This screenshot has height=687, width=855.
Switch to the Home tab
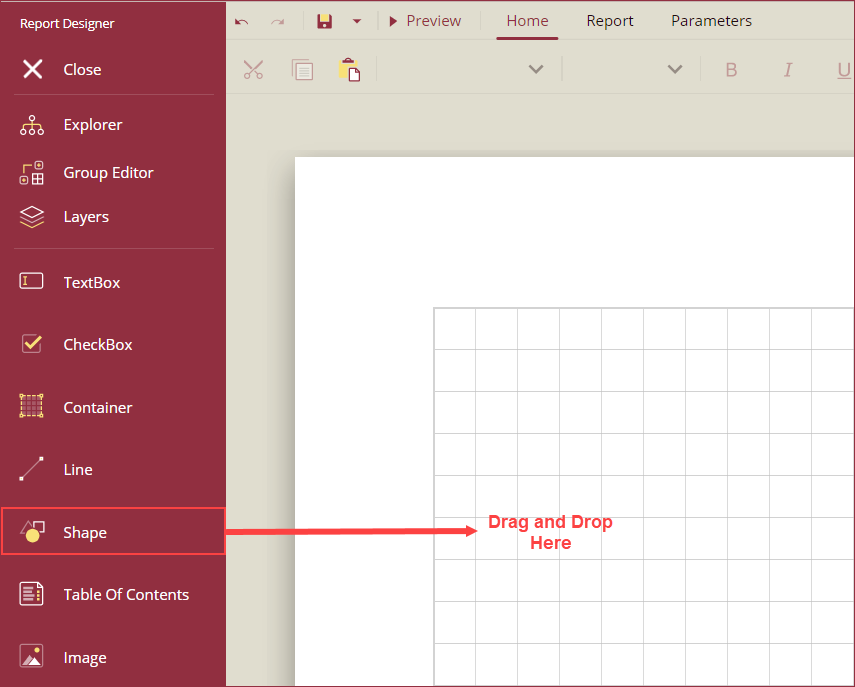pyautogui.click(x=527, y=21)
